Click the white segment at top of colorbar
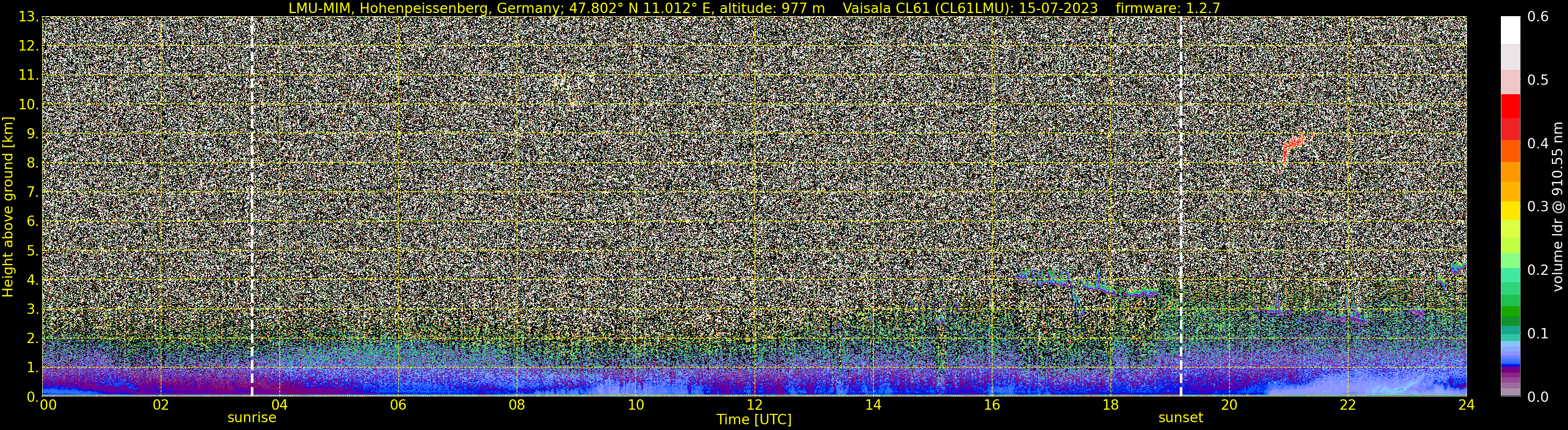The width and height of the screenshot is (1568, 430). click(x=1510, y=30)
